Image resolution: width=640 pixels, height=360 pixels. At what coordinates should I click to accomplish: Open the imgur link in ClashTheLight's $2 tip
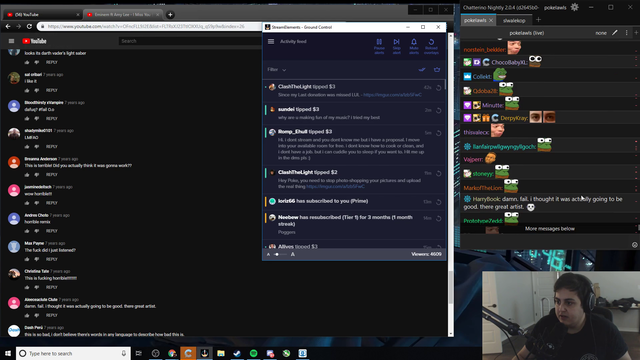tap(335, 187)
